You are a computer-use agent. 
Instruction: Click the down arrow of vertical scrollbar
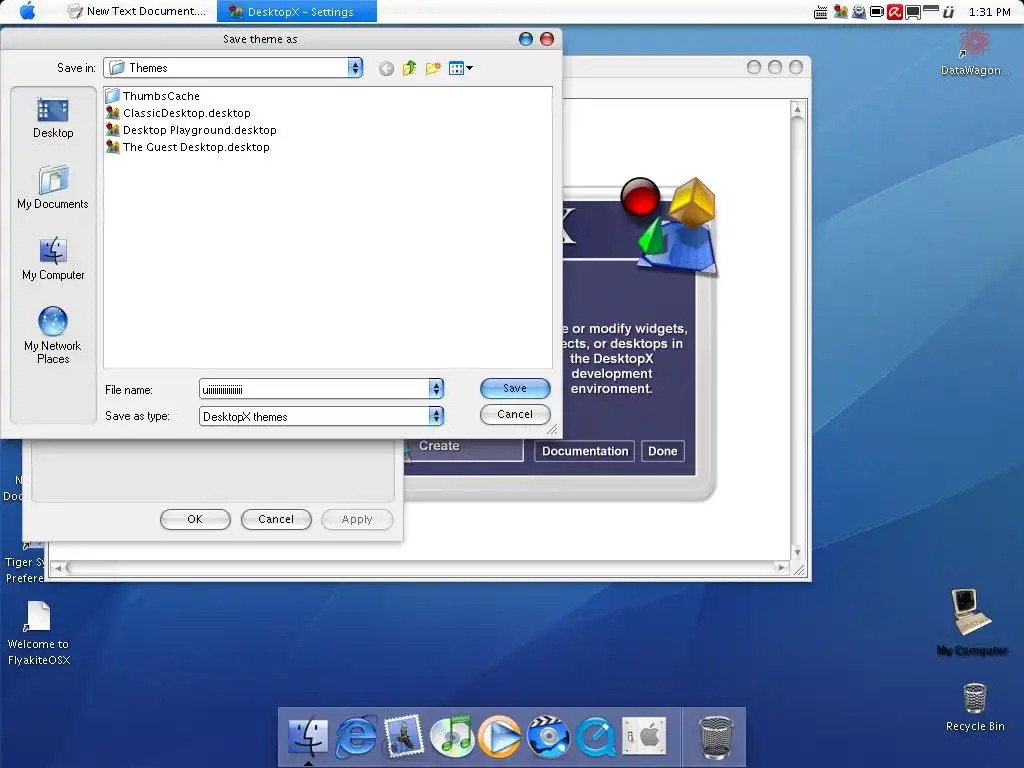click(x=797, y=552)
